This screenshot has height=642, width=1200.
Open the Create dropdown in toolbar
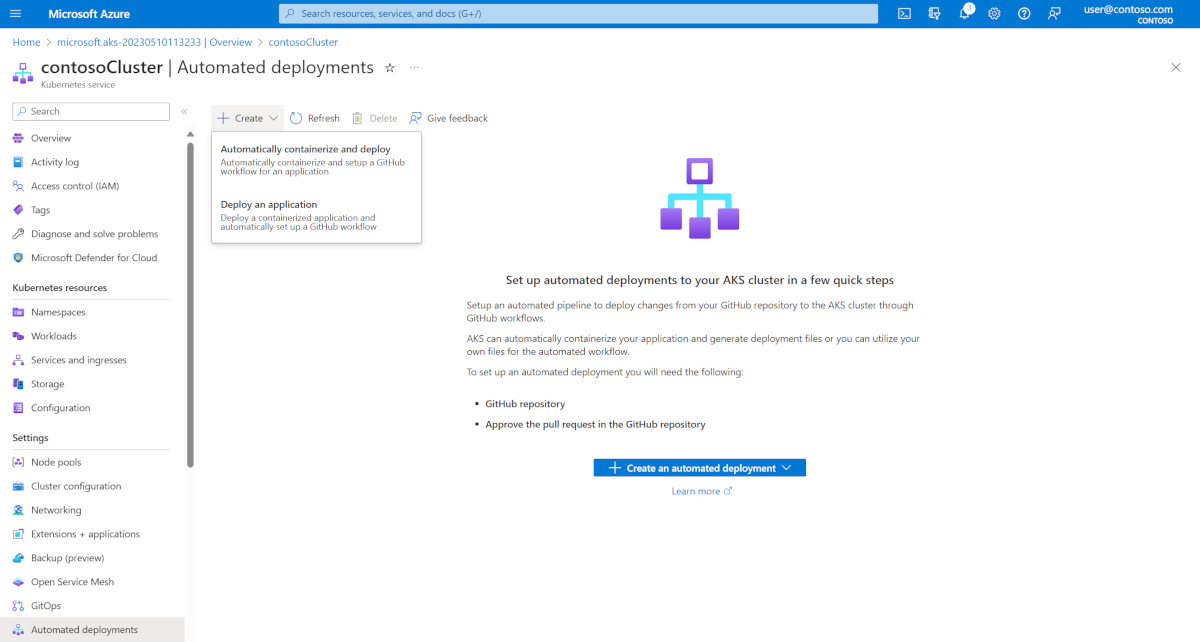[x=247, y=118]
